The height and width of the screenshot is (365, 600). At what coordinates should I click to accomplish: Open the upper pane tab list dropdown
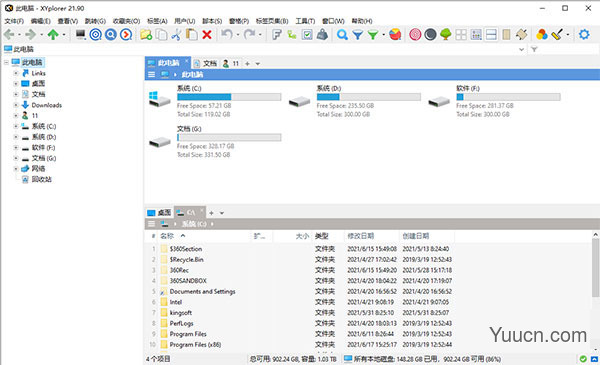coord(258,64)
